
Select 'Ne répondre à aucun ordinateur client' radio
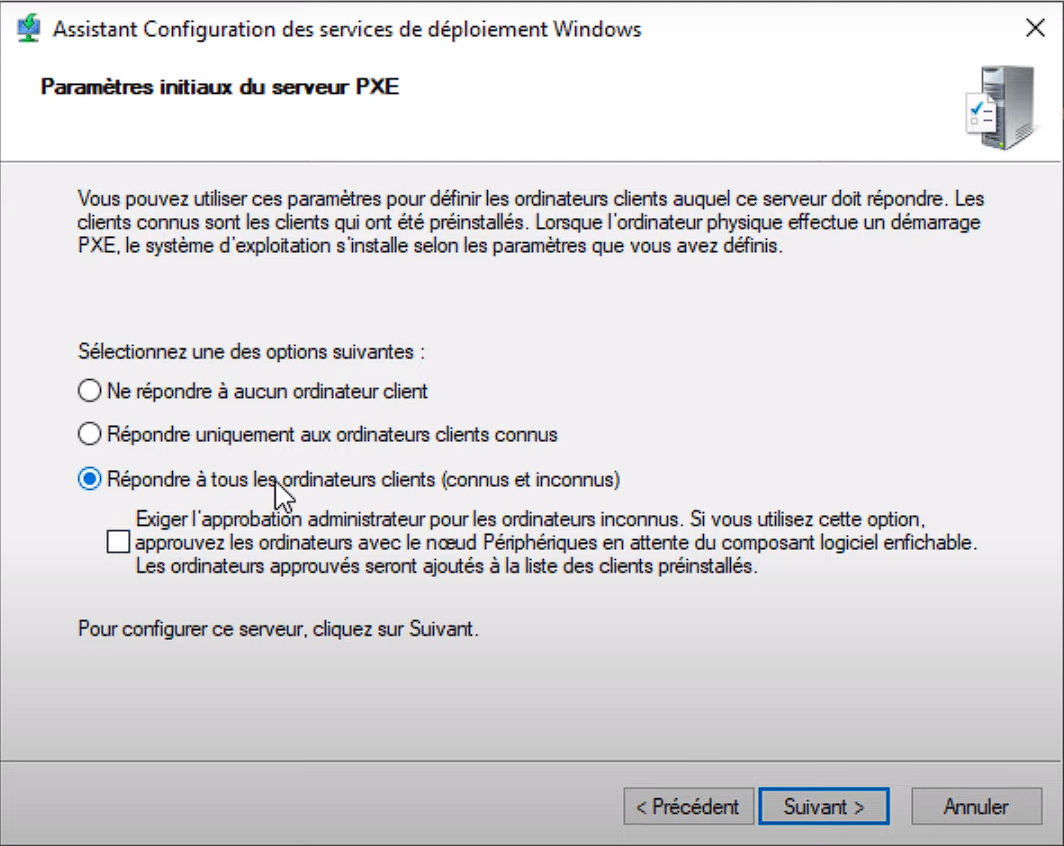point(90,391)
